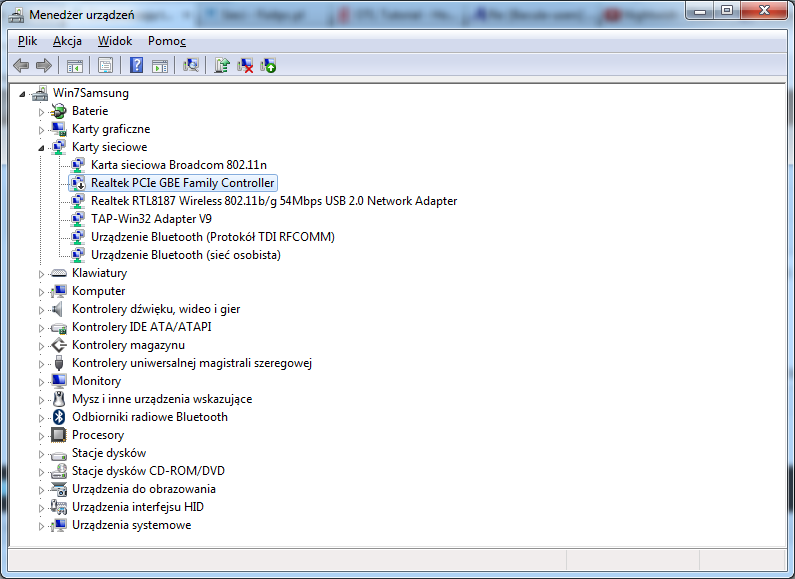The width and height of the screenshot is (795, 579).
Task: Expand the Komputer category
Action: 42,292
